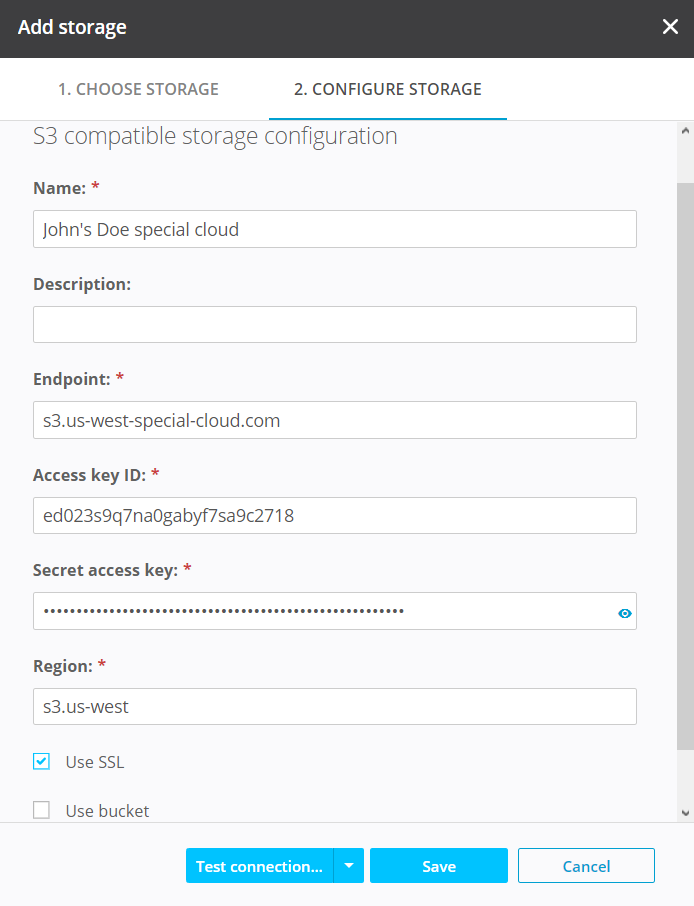Enable the Use bucket checkbox
The image size is (694, 906).
click(x=41, y=810)
